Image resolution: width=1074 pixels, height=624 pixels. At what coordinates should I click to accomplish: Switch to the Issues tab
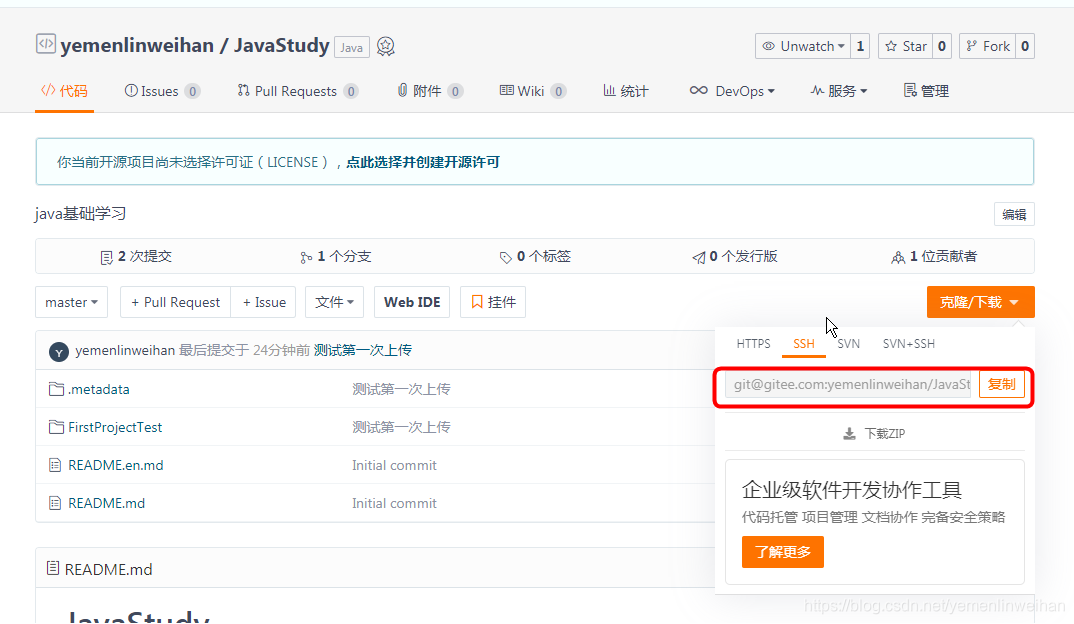tap(162, 91)
